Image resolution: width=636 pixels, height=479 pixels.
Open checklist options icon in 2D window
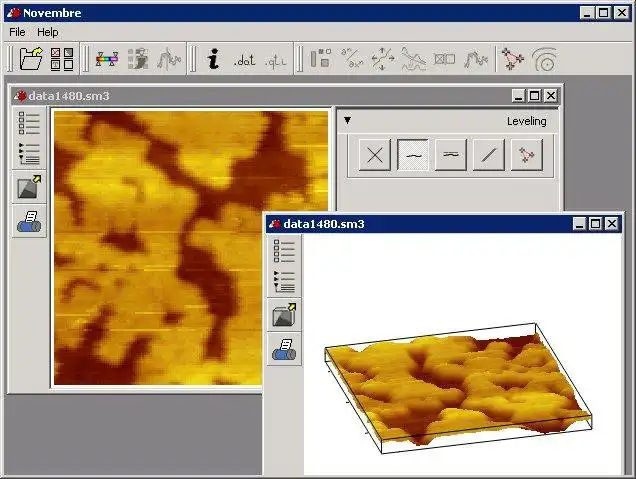click(29, 123)
